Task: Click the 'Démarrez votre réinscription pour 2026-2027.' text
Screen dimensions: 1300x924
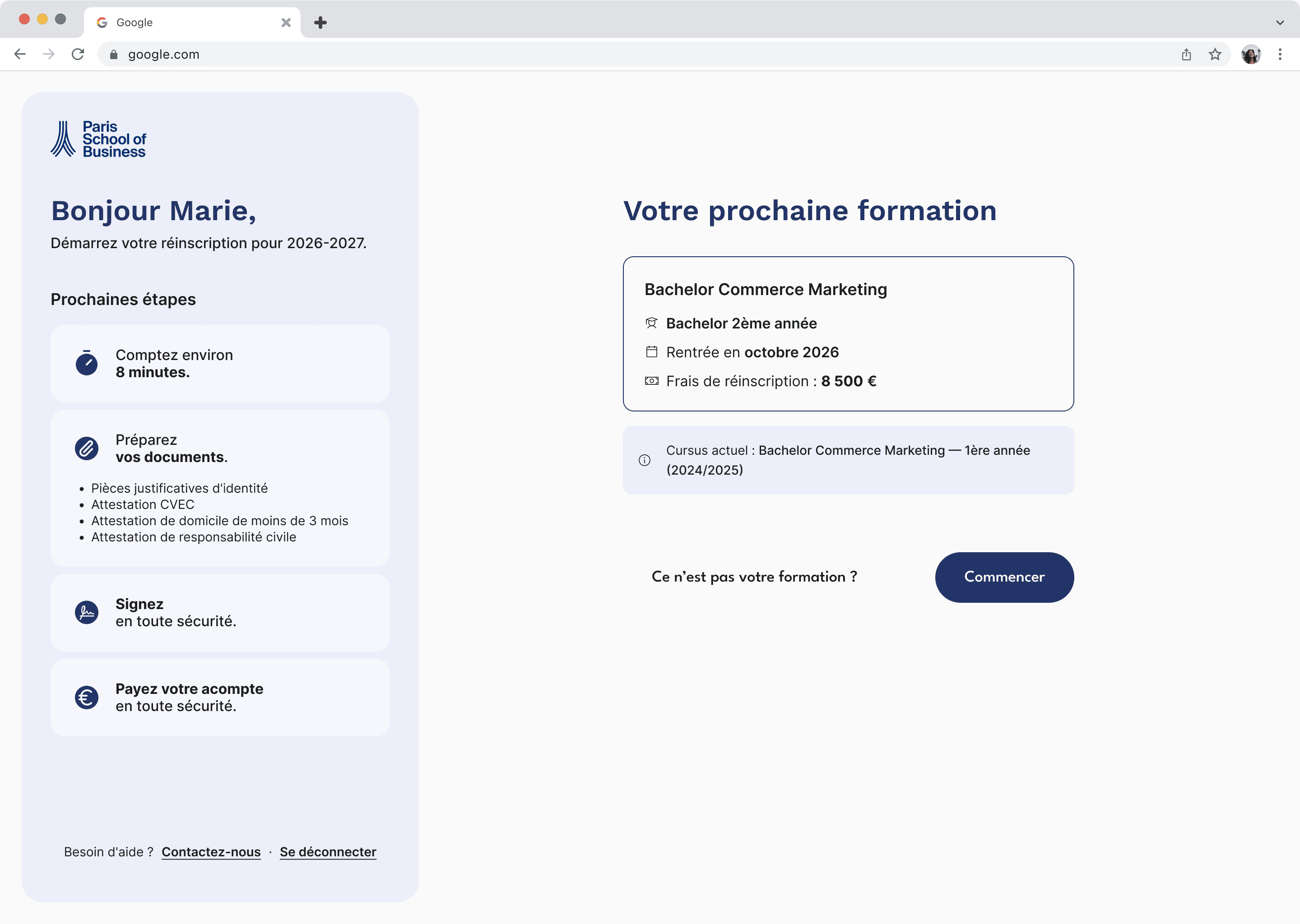Action: point(209,243)
